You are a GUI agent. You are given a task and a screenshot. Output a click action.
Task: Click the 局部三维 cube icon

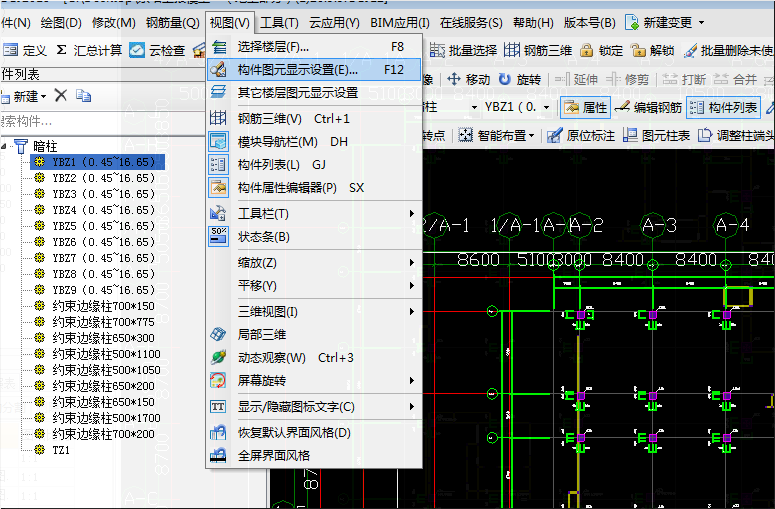pyautogui.click(x=218, y=335)
